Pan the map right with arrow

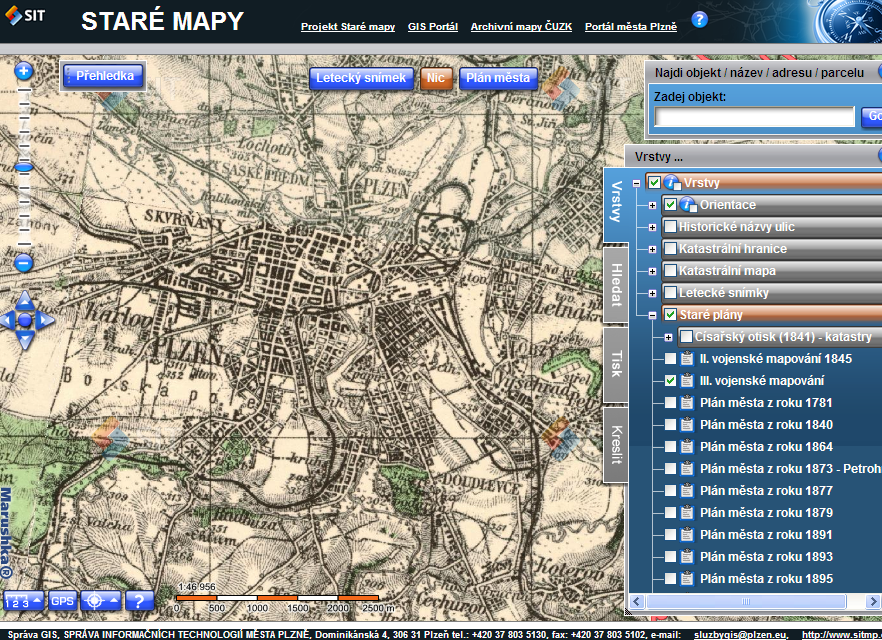[45, 321]
